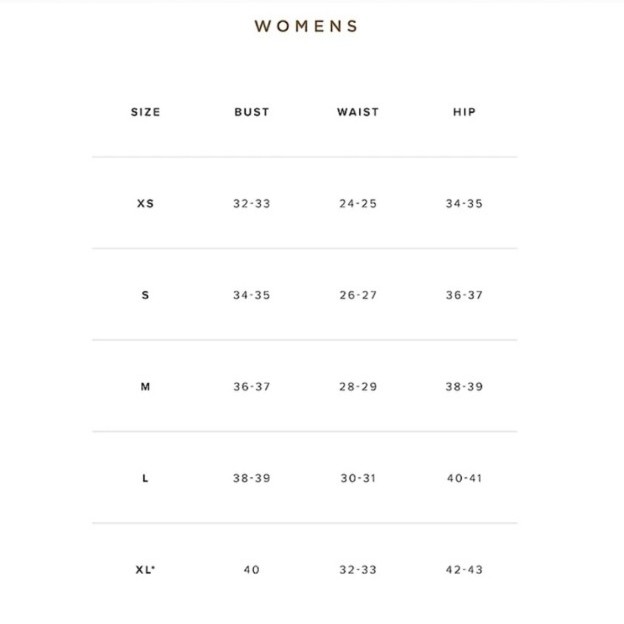Click the XS size row label
Viewport: 624px width, 624px height.
[x=145, y=204]
